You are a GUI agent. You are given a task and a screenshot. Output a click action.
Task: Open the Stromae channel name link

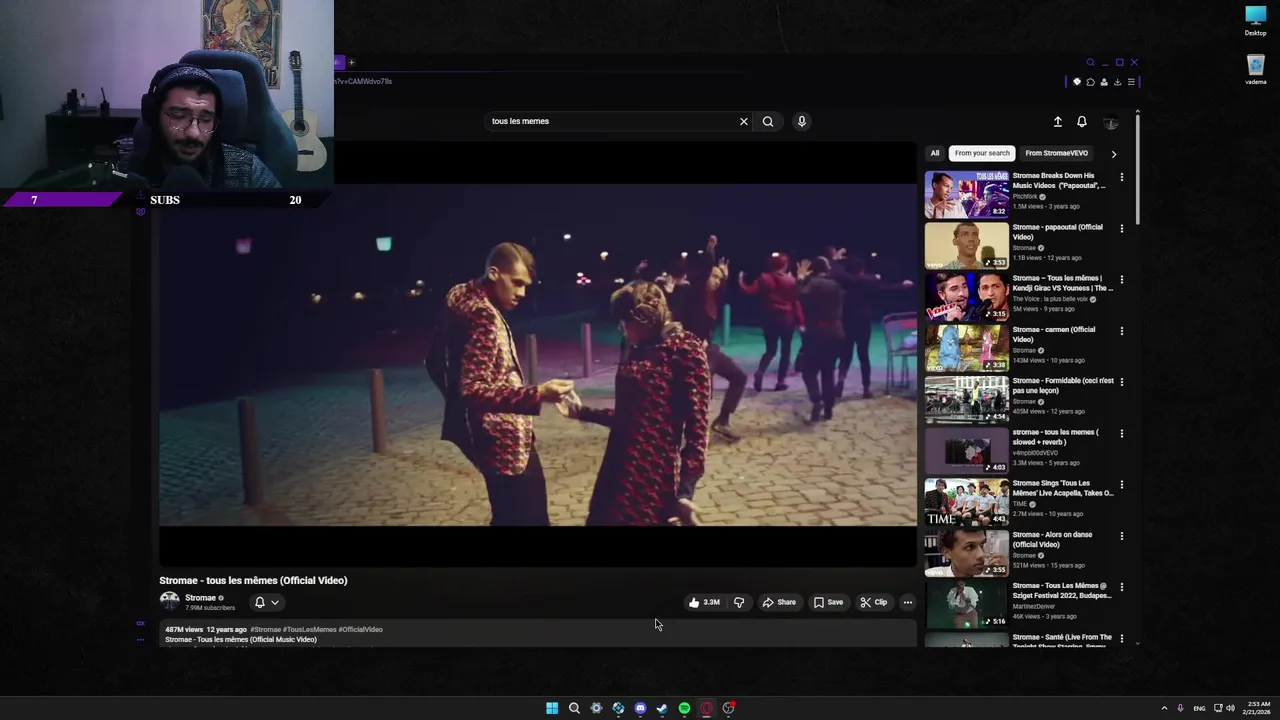[x=200, y=598]
